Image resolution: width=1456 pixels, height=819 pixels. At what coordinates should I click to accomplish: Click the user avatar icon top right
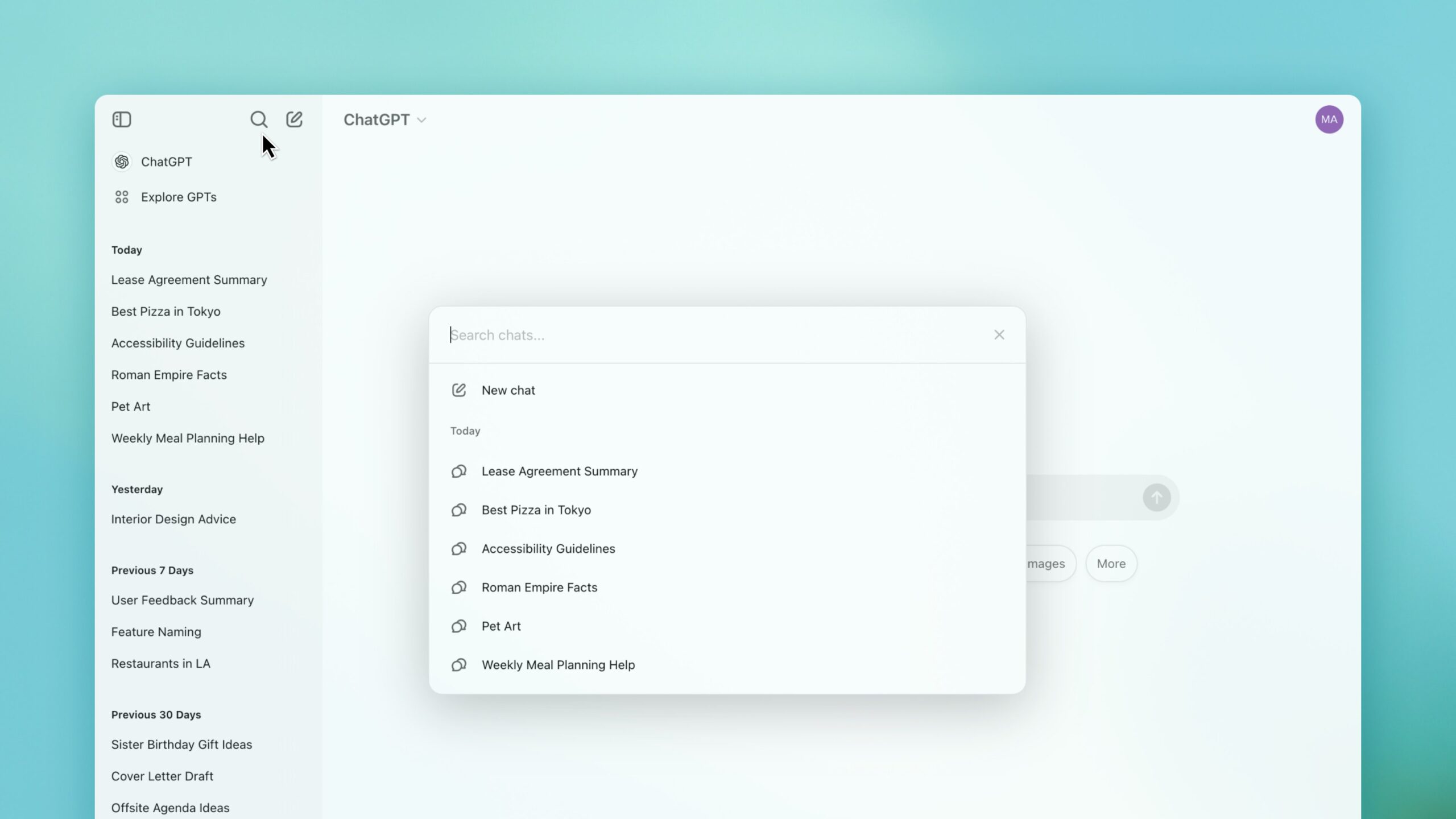[1329, 119]
